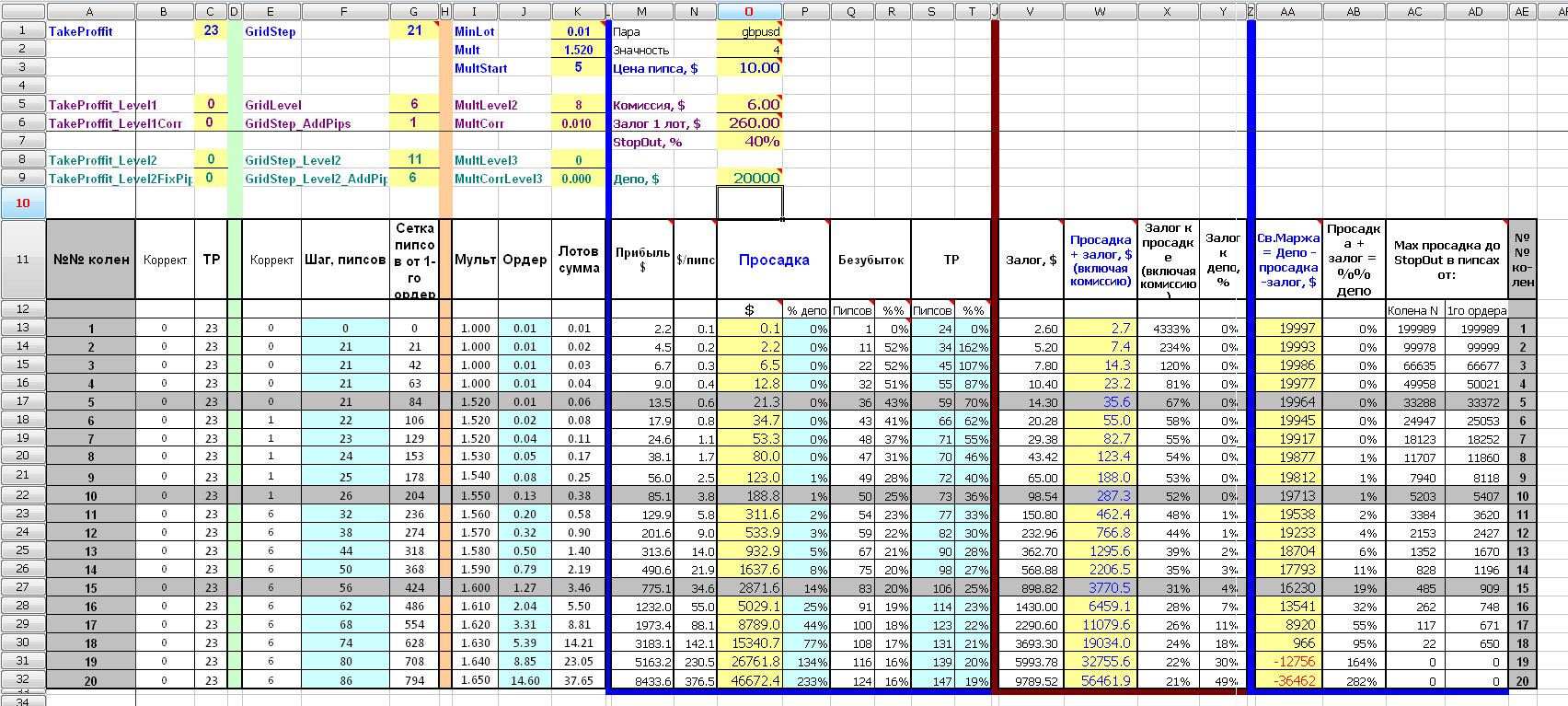Select the drawdown value 46672.4

click(x=749, y=680)
